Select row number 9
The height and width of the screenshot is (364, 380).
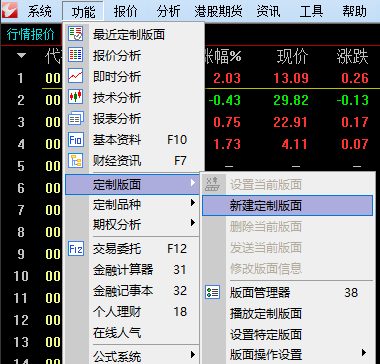pyautogui.click(x=21, y=254)
